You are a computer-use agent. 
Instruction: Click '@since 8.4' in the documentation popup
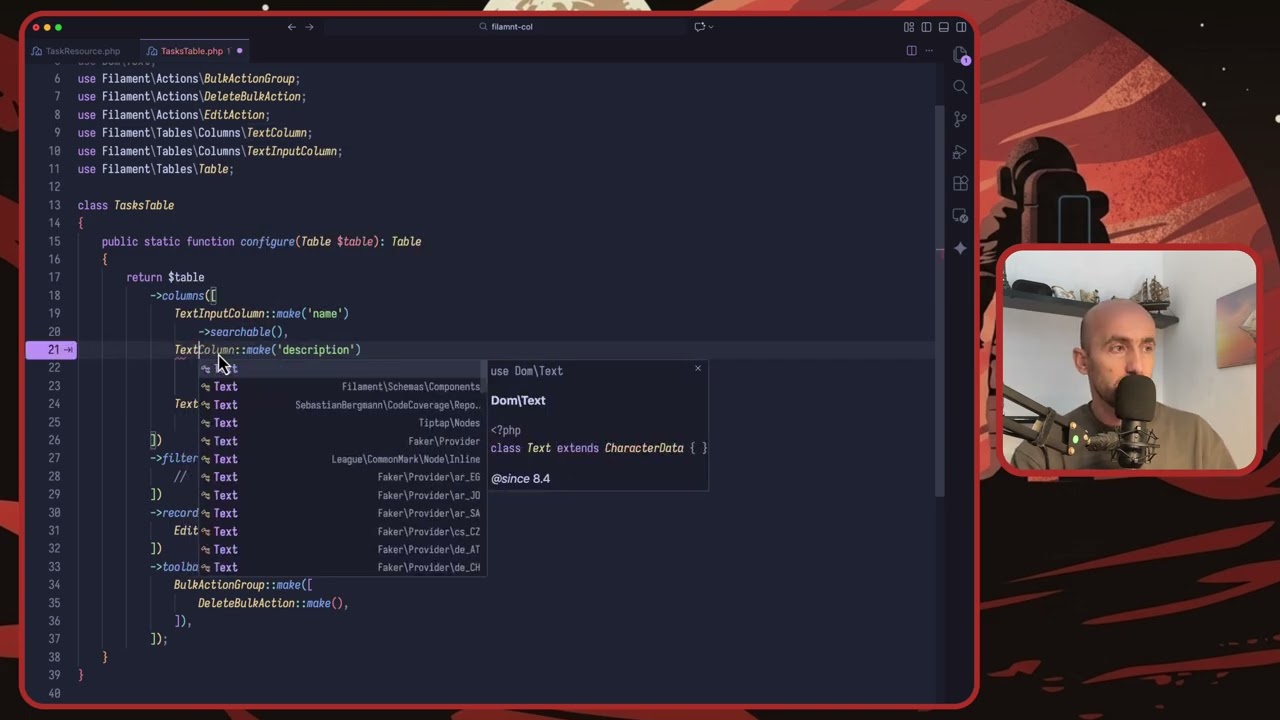520,478
